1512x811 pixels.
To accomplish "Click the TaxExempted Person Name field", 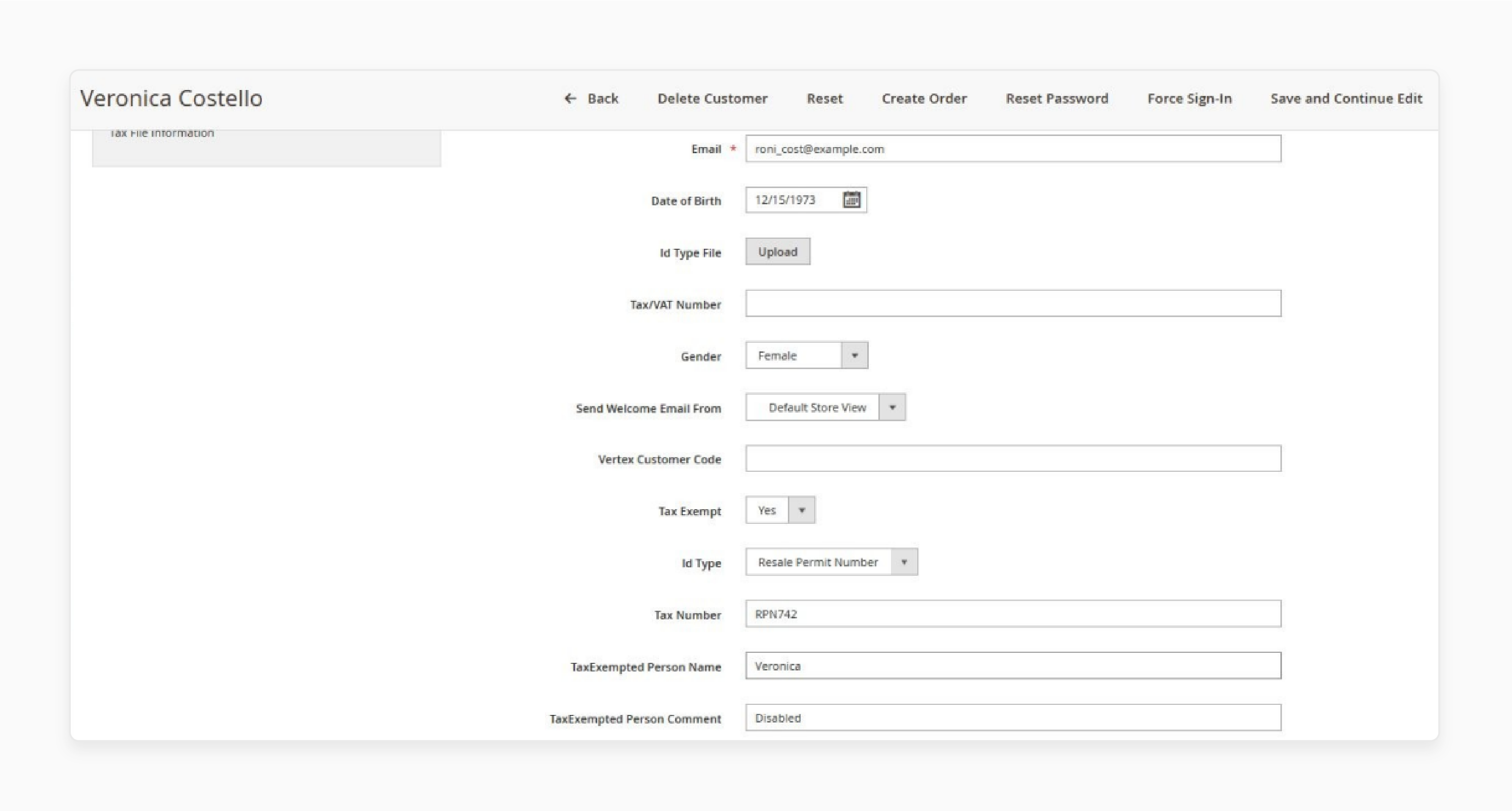I will pyautogui.click(x=1013, y=665).
